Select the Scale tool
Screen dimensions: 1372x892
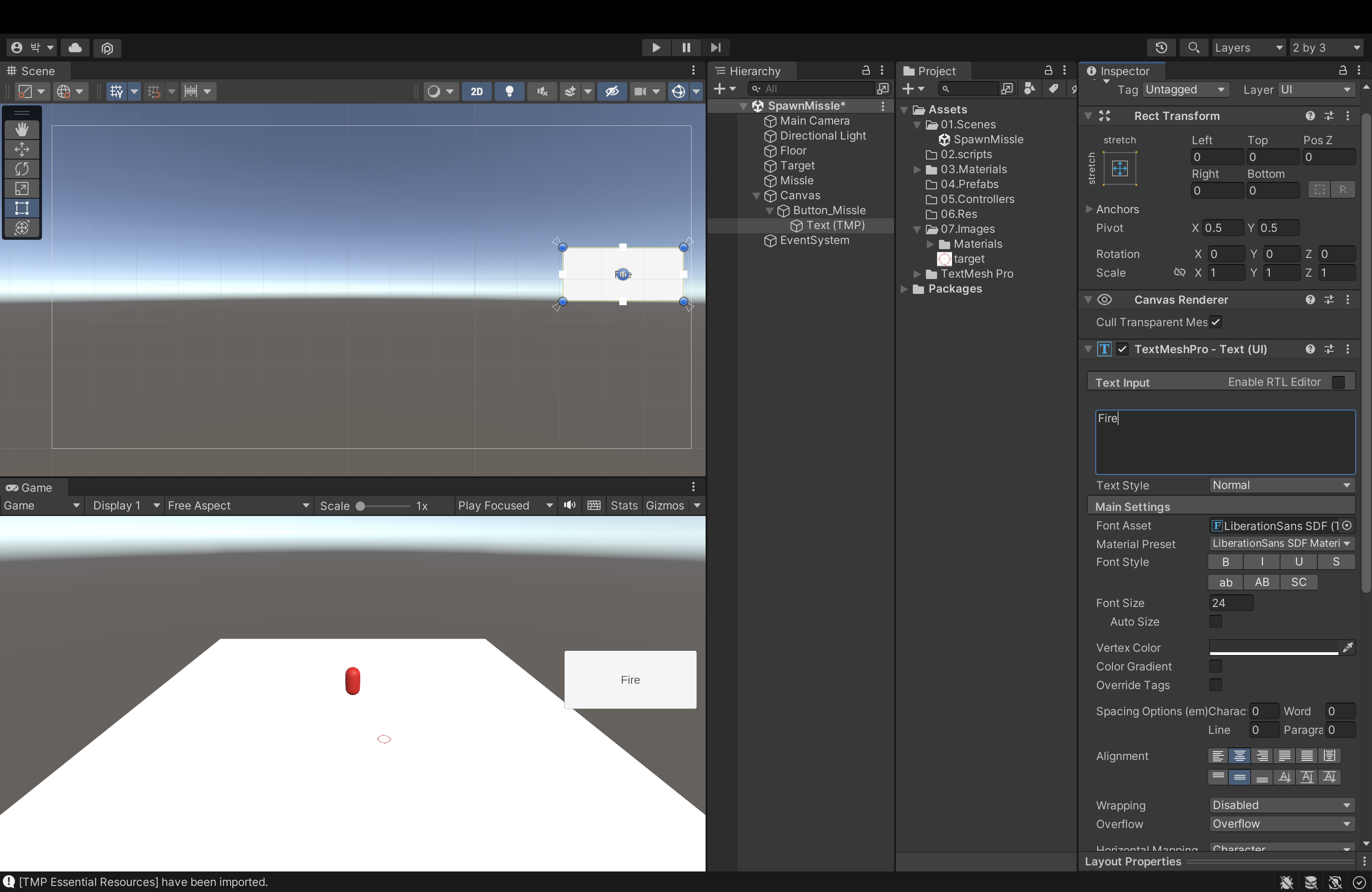tap(22, 188)
